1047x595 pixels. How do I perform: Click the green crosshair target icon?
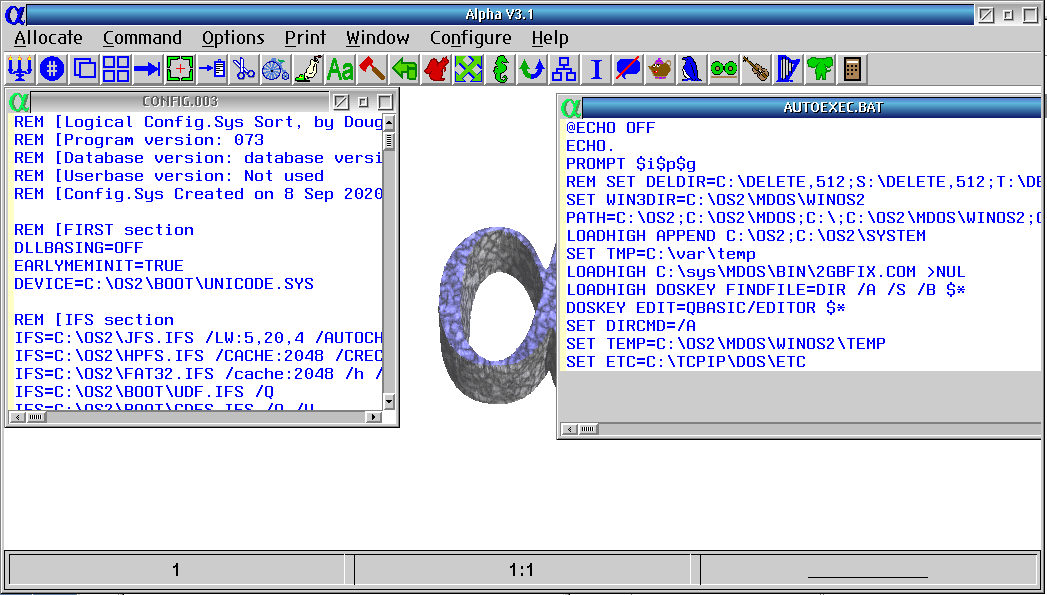180,69
